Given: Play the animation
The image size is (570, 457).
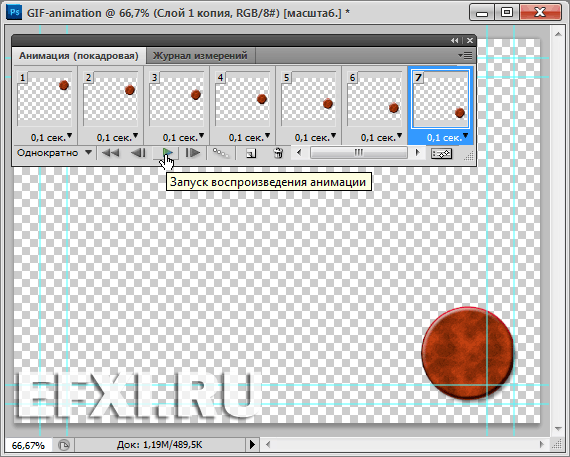Looking at the screenshot, I should click(166, 153).
